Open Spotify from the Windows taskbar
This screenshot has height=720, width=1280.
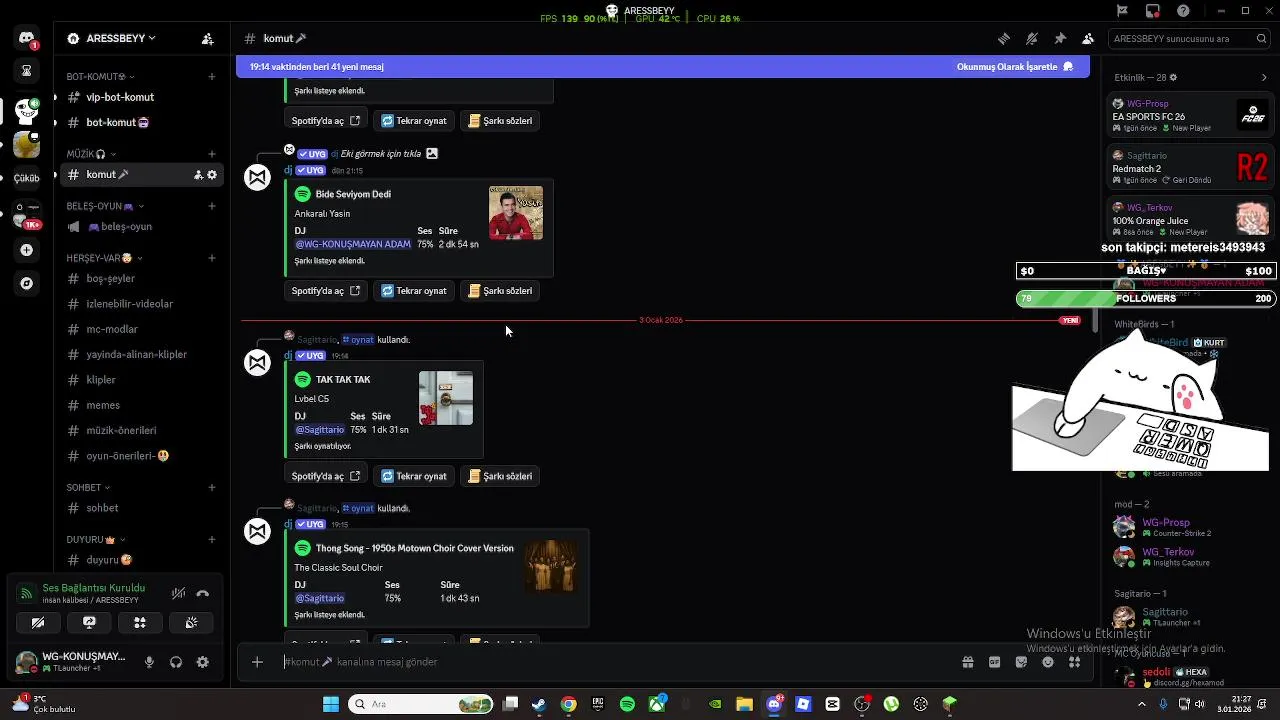pyautogui.click(x=627, y=704)
